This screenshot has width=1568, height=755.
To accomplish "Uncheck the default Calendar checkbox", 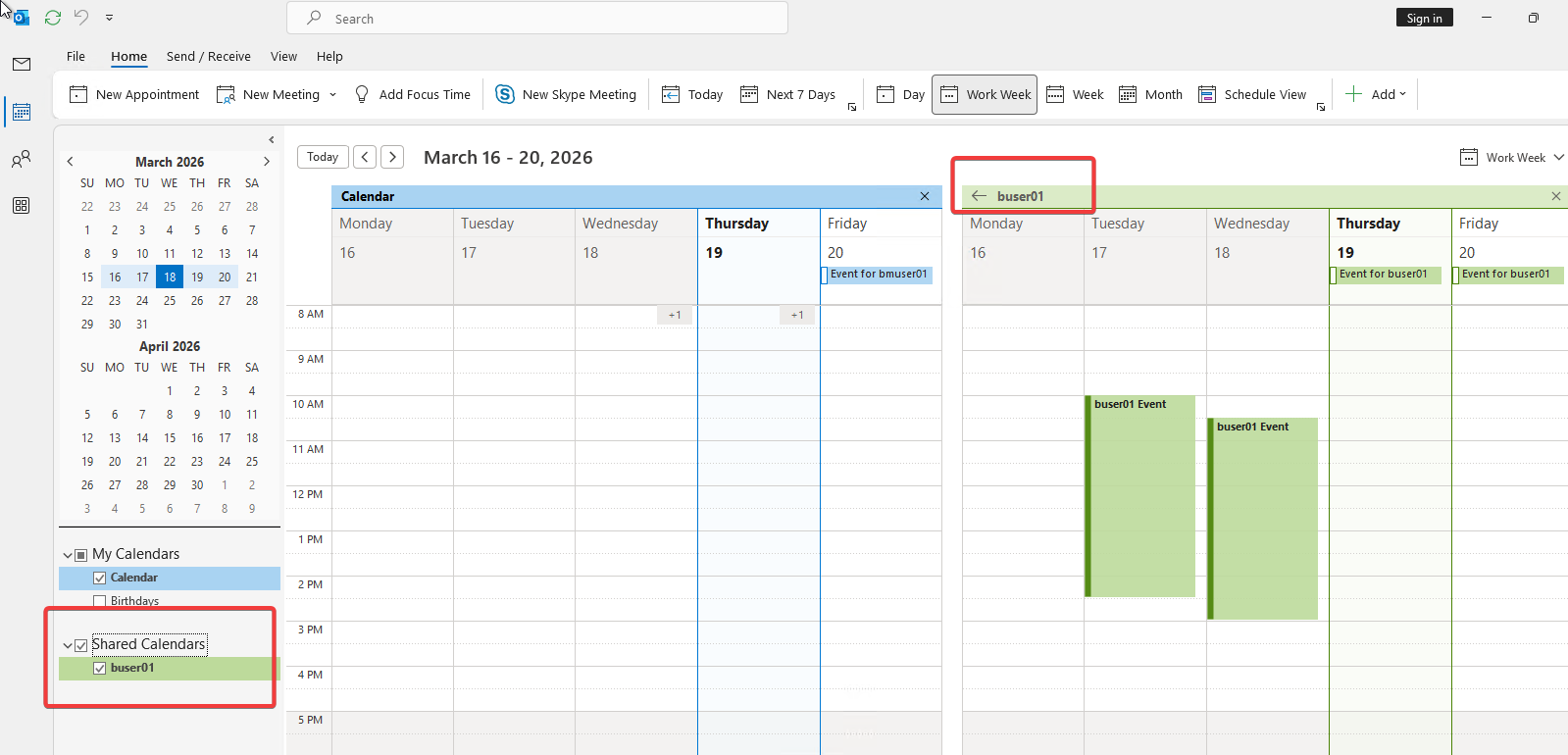I will (99, 579).
